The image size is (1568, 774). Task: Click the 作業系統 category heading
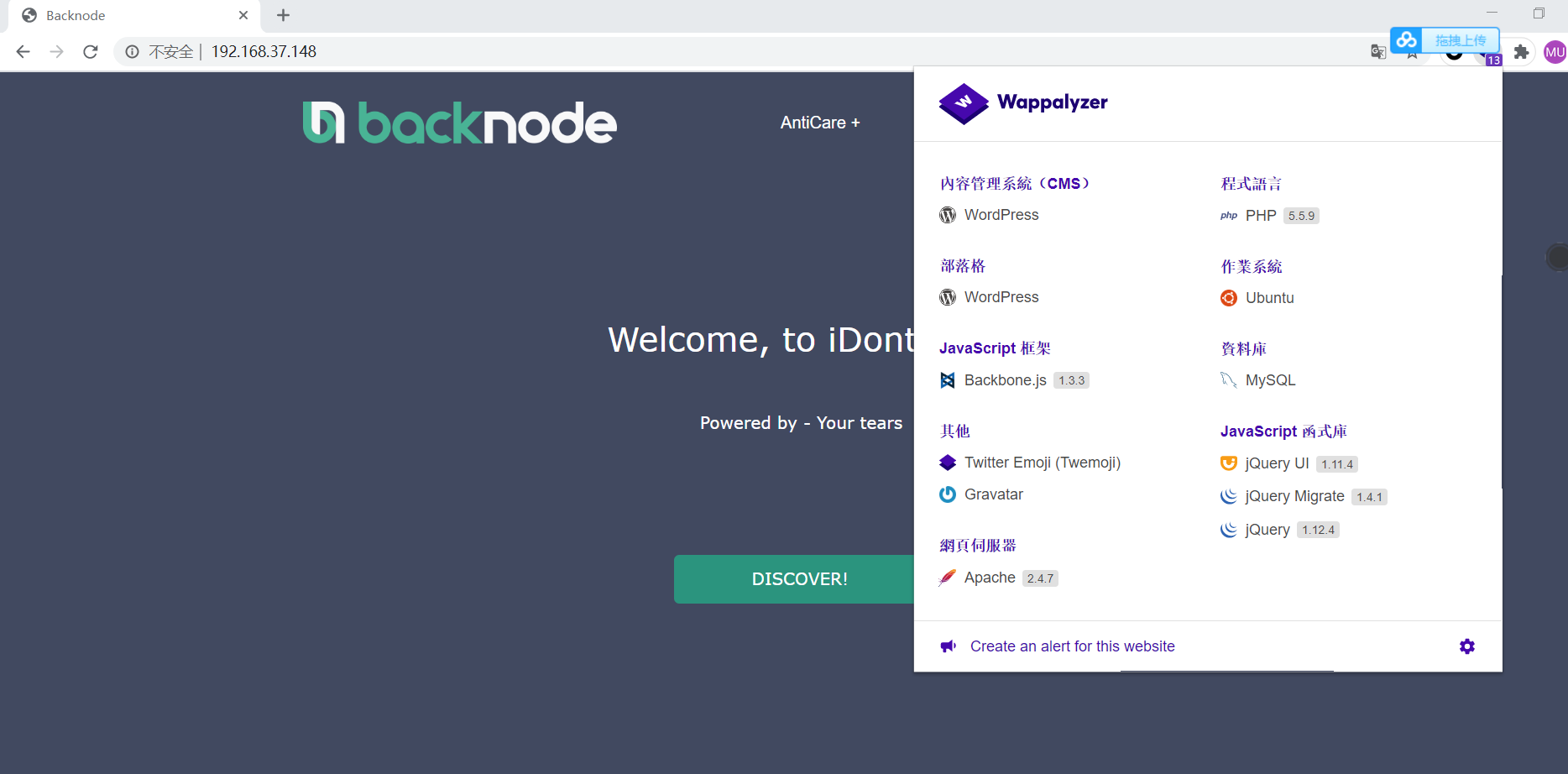[x=1252, y=267]
